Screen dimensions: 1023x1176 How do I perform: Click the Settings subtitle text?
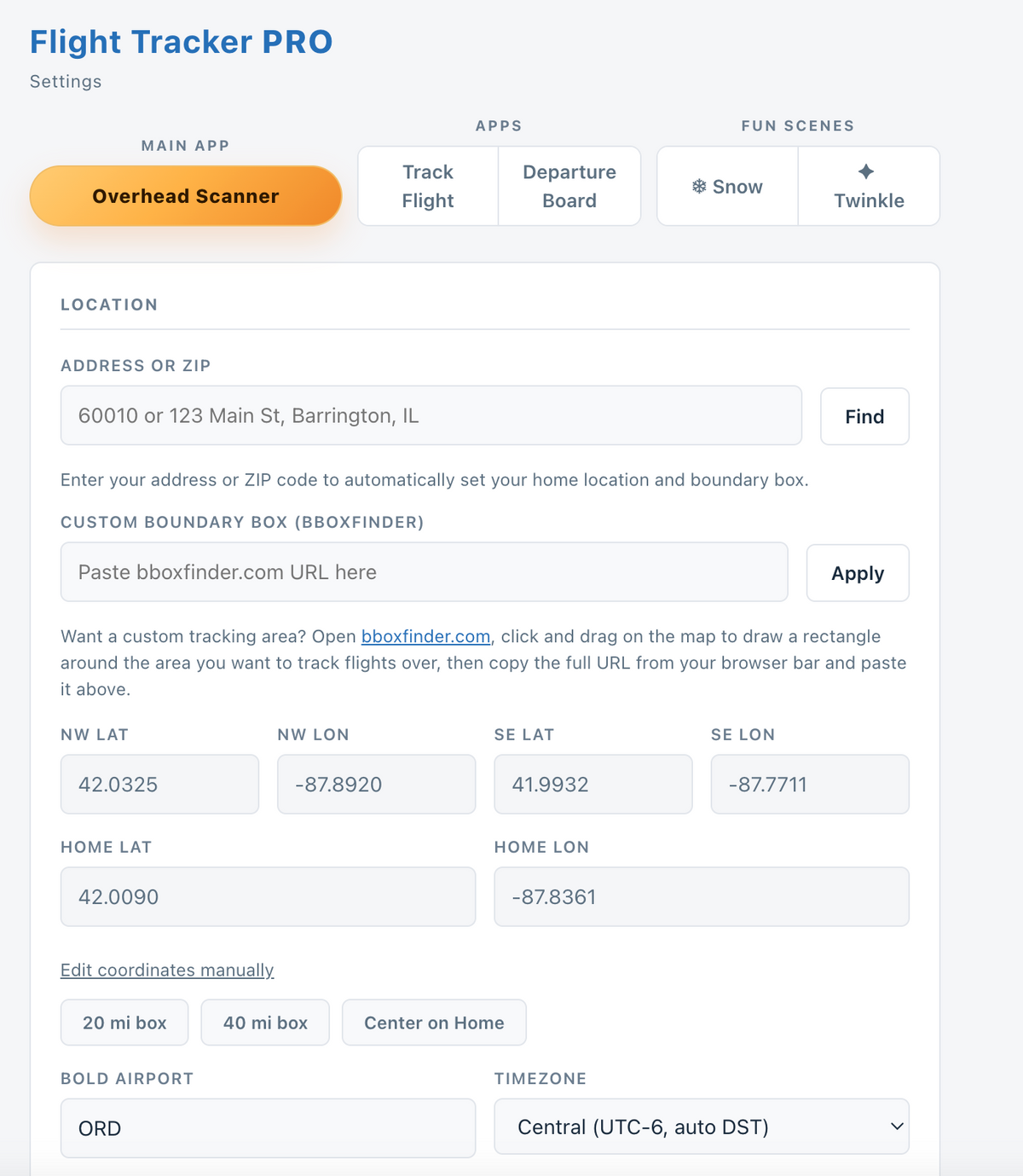coord(66,82)
